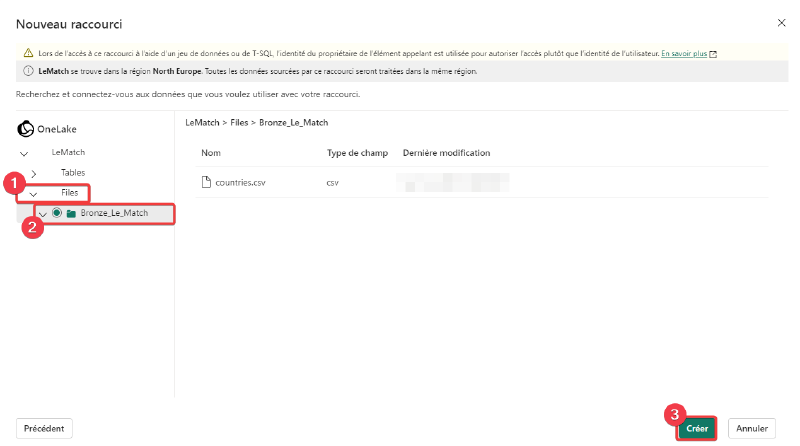Select the Tables tree item
Image resolution: width=800 pixels, height=446 pixels.
click(73, 172)
